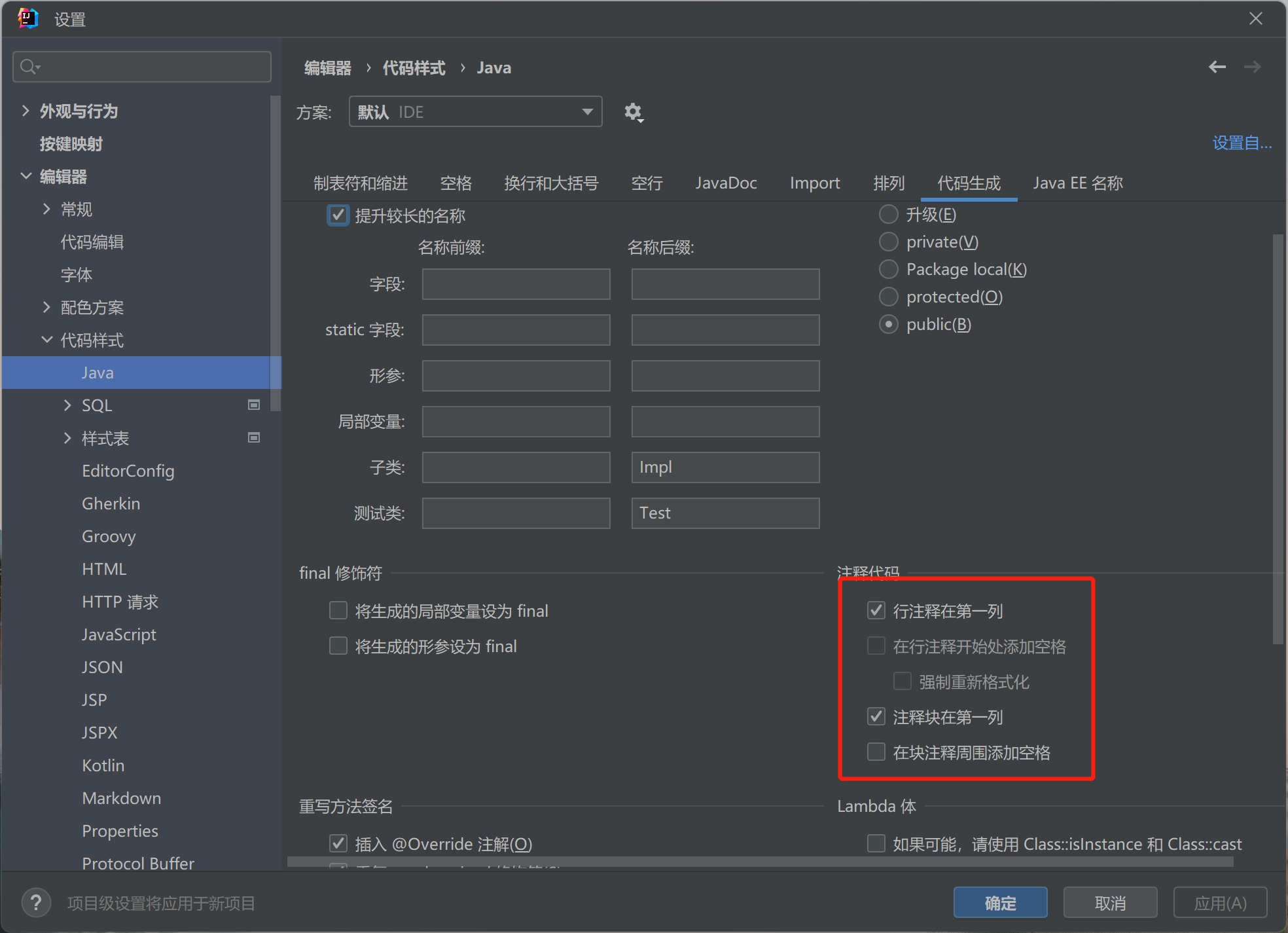
Task: Click the back navigation arrow
Action: pos(1217,67)
